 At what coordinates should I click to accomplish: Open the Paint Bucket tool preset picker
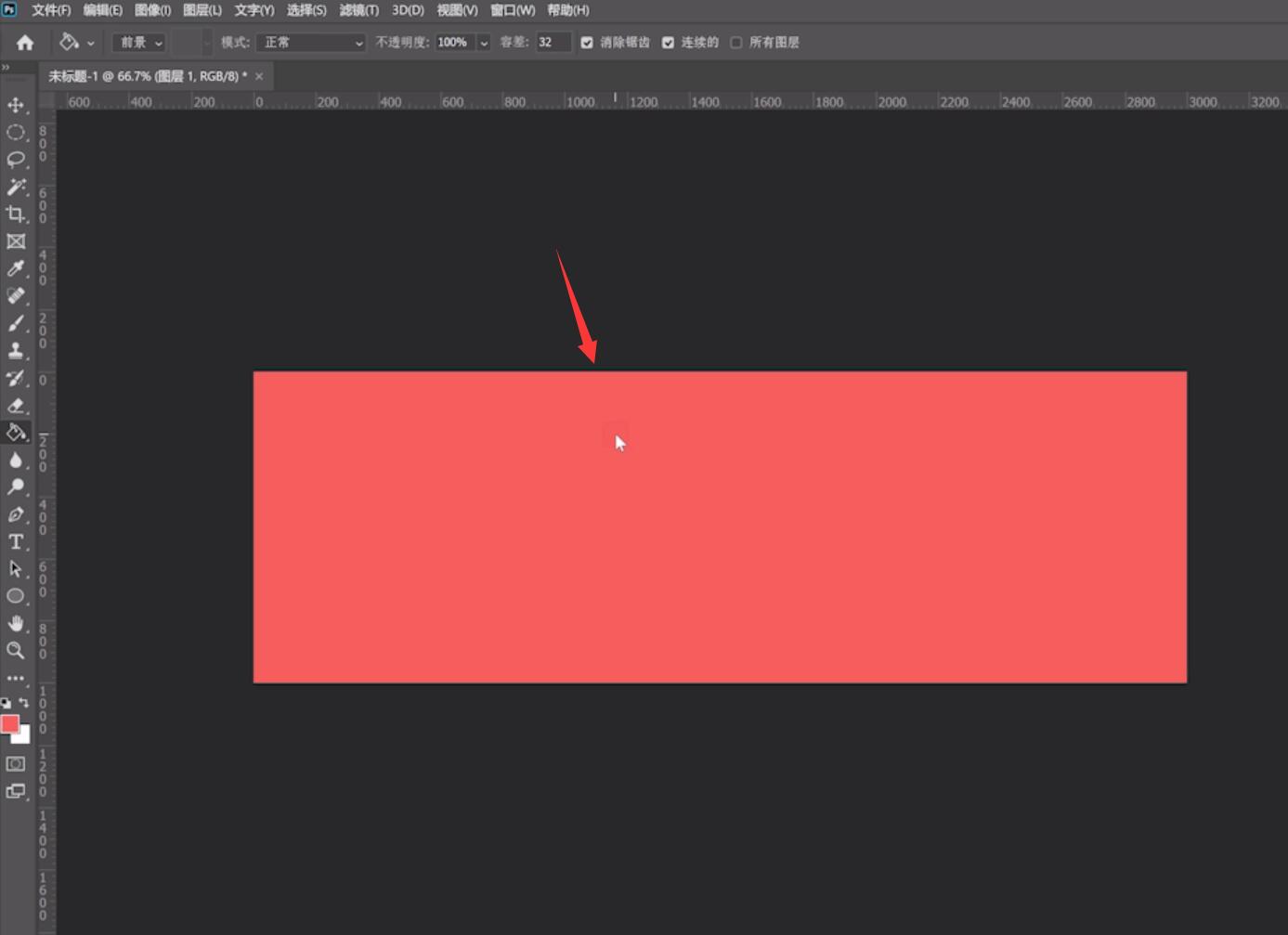(77, 43)
